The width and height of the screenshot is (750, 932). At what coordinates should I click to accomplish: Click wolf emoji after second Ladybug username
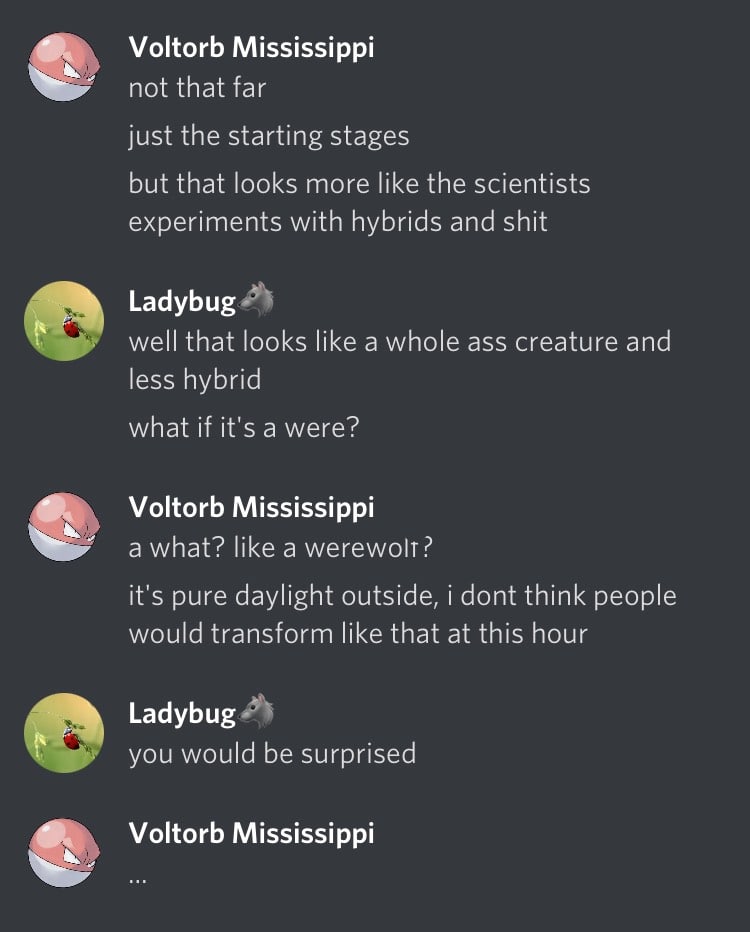click(256, 711)
